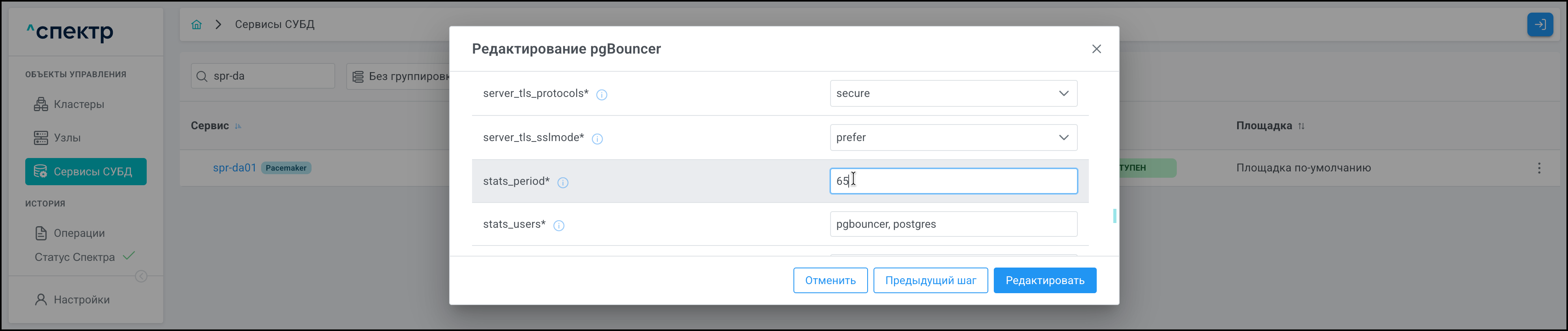Click info icon next to server_tls_sslmode

(x=597, y=139)
